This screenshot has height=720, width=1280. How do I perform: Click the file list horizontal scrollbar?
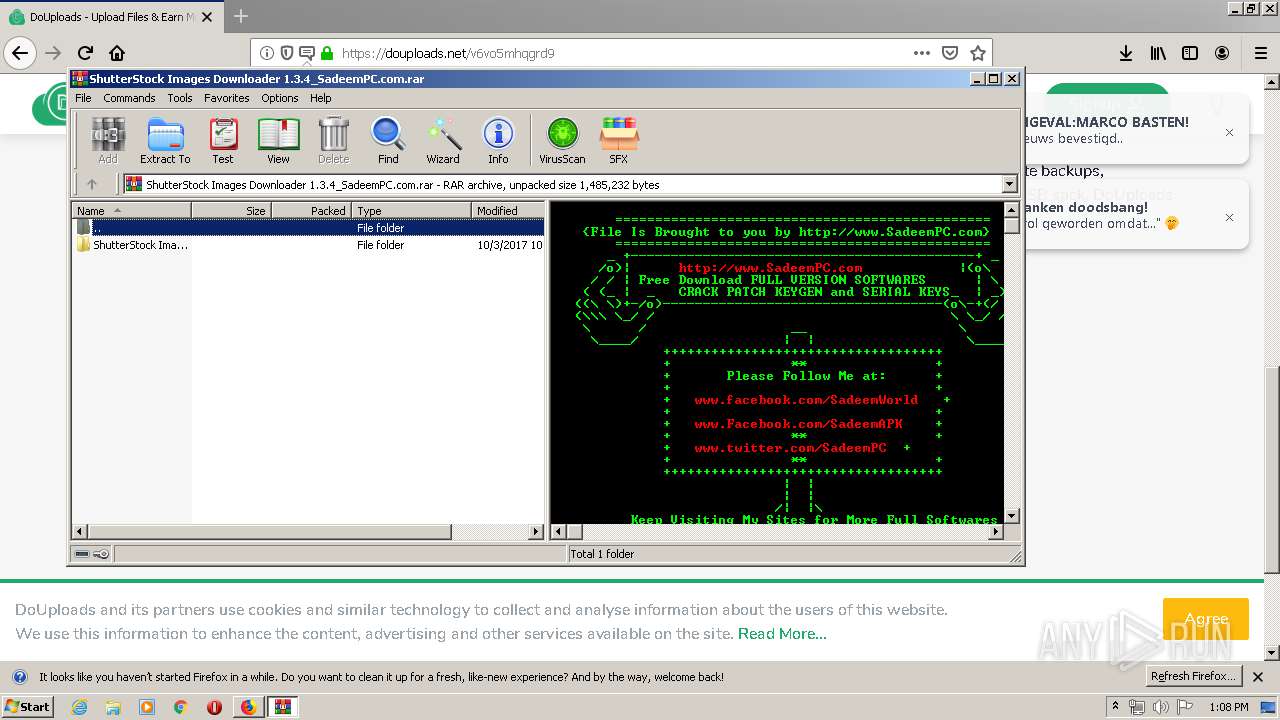point(308,532)
